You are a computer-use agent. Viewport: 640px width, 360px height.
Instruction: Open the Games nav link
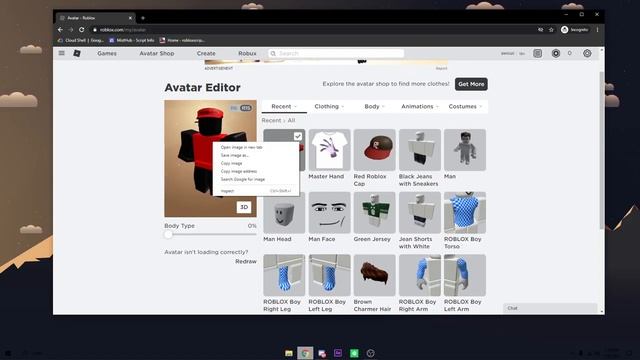coord(107,53)
